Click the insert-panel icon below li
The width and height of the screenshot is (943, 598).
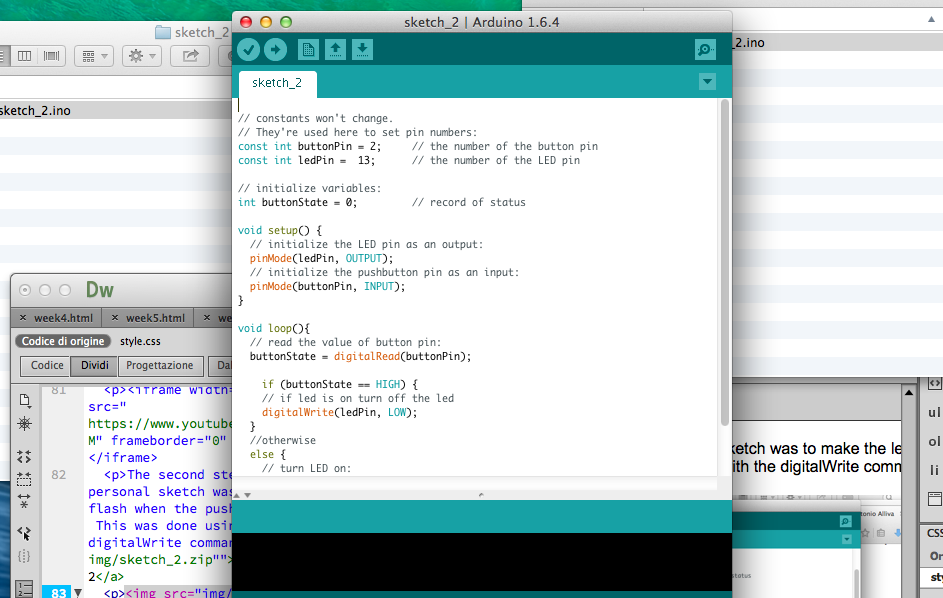point(935,499)
